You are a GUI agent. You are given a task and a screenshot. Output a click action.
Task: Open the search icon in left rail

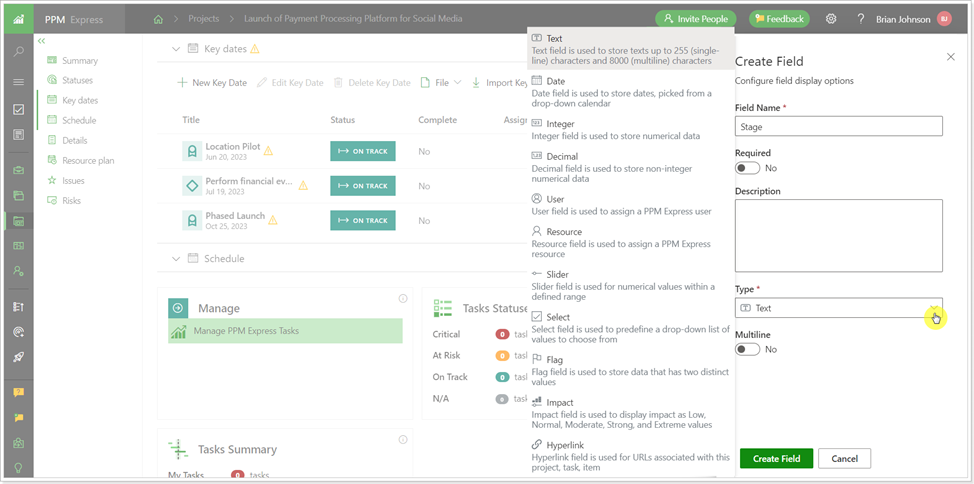(x=19, y=52)
